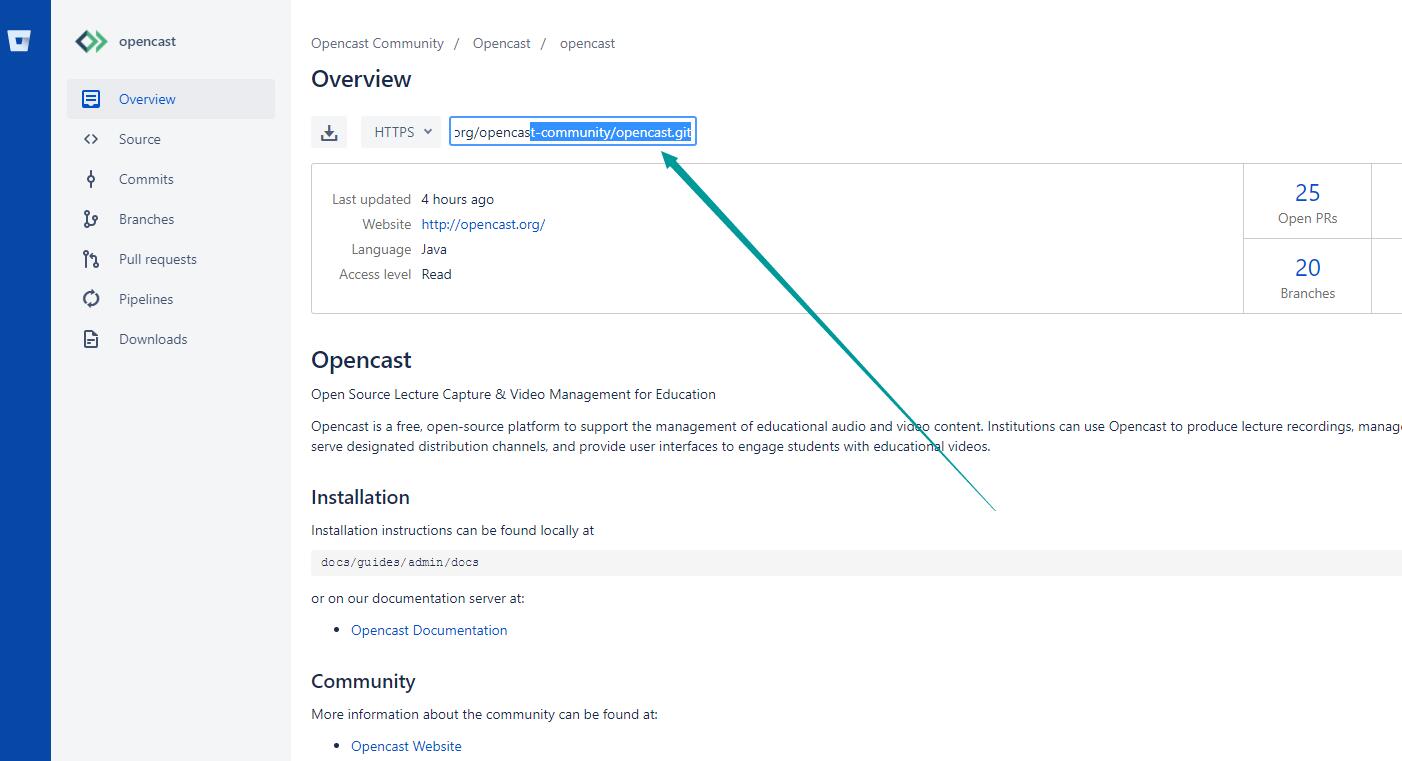Click the opencast repository name in sidebar

click(x=147, y=41)
